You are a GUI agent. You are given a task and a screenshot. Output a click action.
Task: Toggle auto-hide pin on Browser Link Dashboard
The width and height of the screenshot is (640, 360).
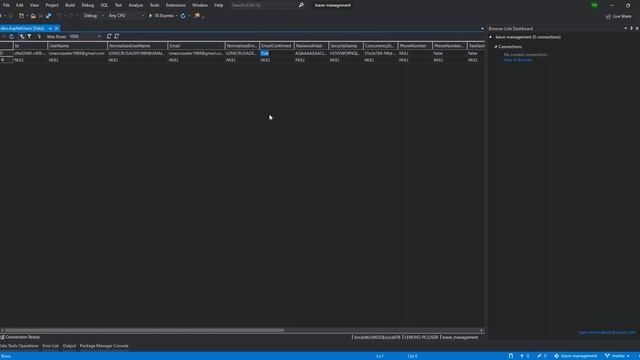(631, 29)
